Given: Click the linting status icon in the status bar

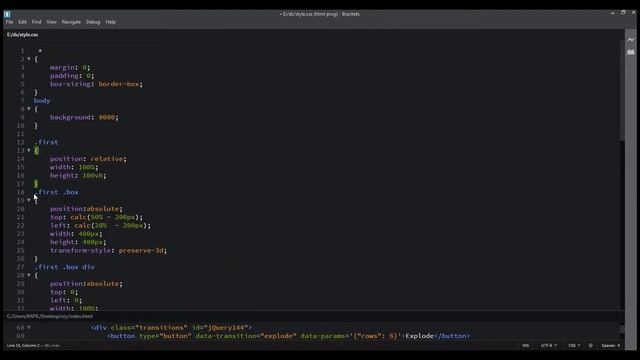Looking at the screenshot, I should (590, 346).
